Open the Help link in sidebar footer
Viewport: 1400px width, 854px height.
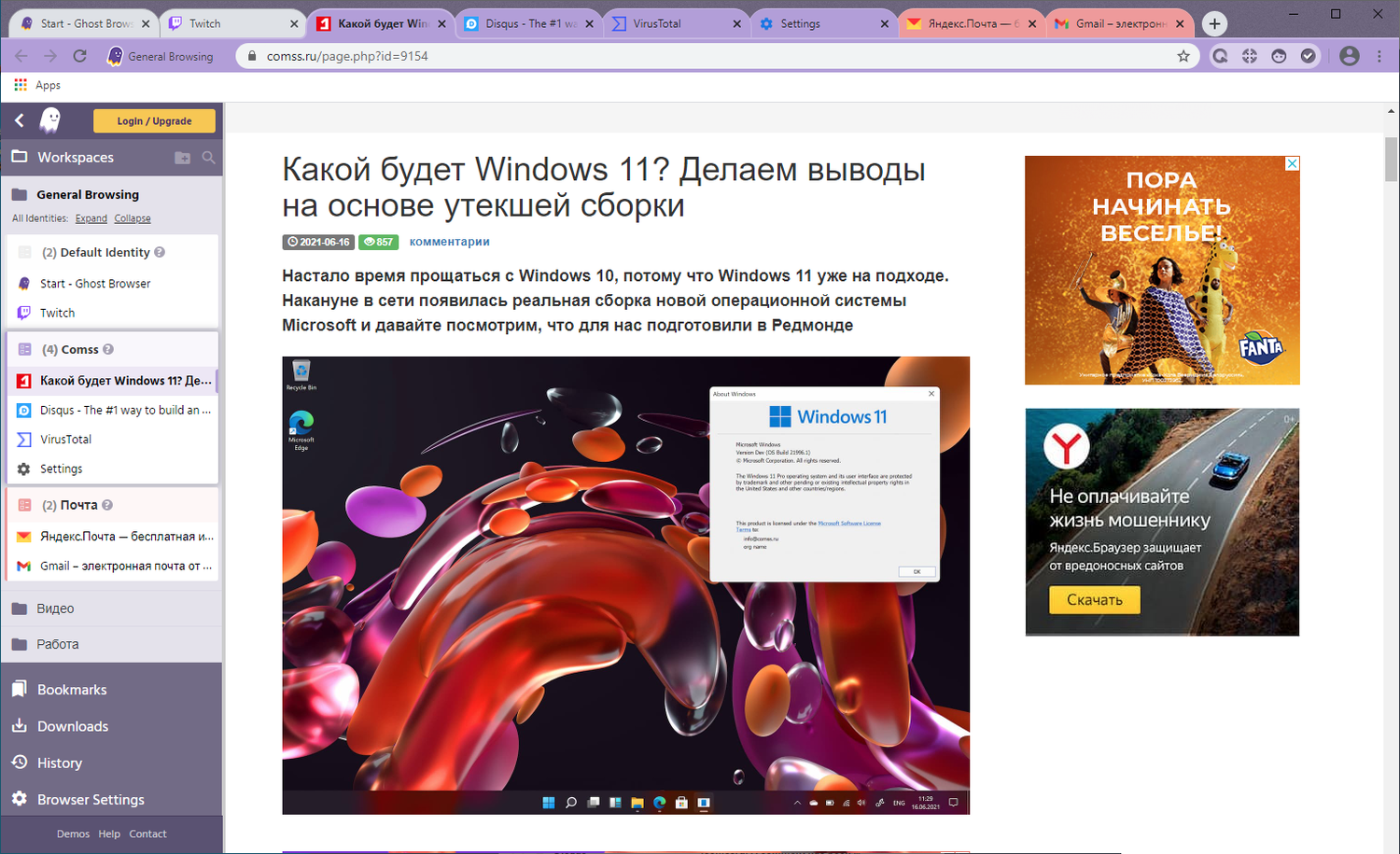[109, 834]
